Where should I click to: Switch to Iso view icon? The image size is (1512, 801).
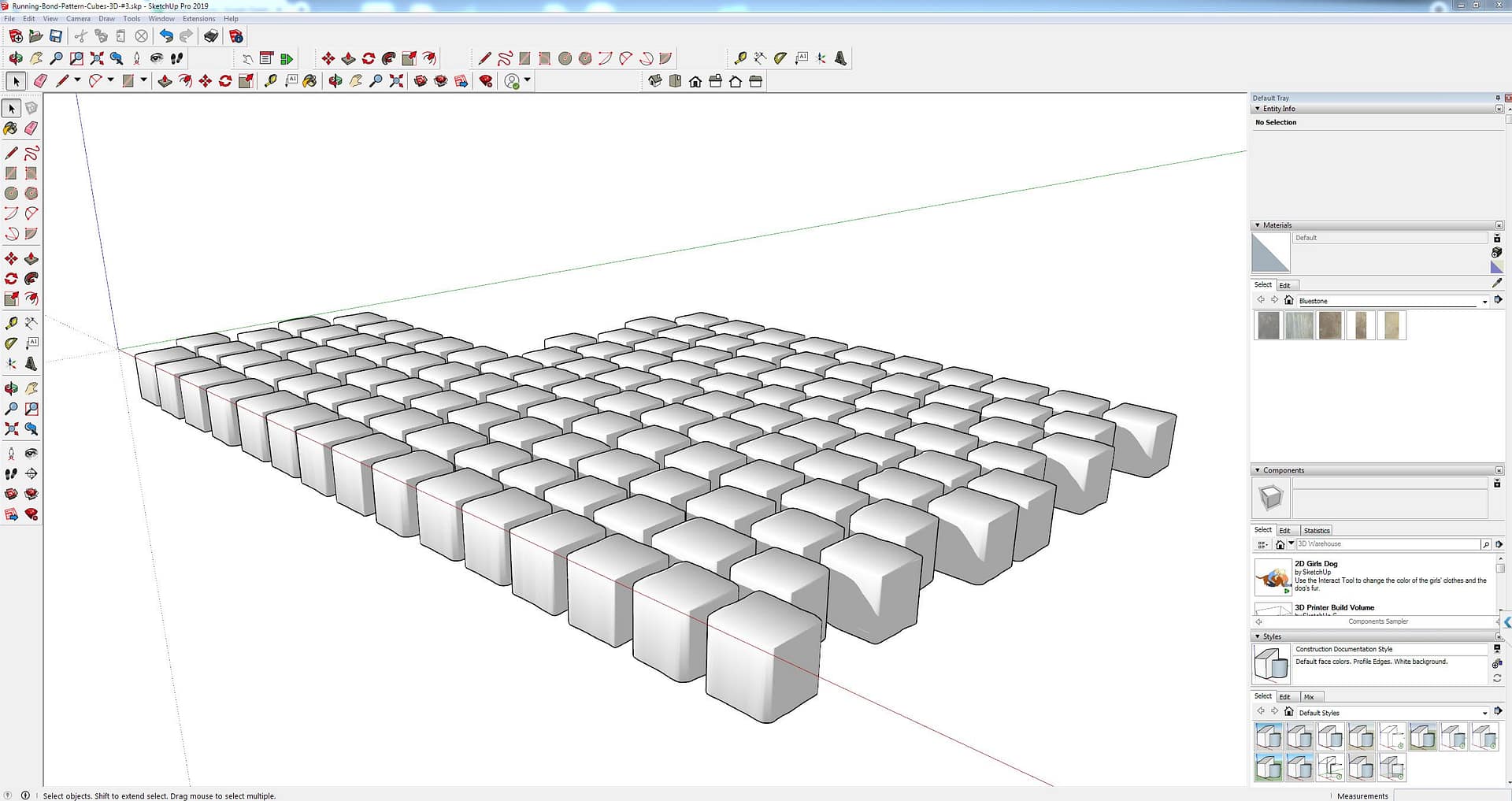pyautogui.click(x=655, y=81)
